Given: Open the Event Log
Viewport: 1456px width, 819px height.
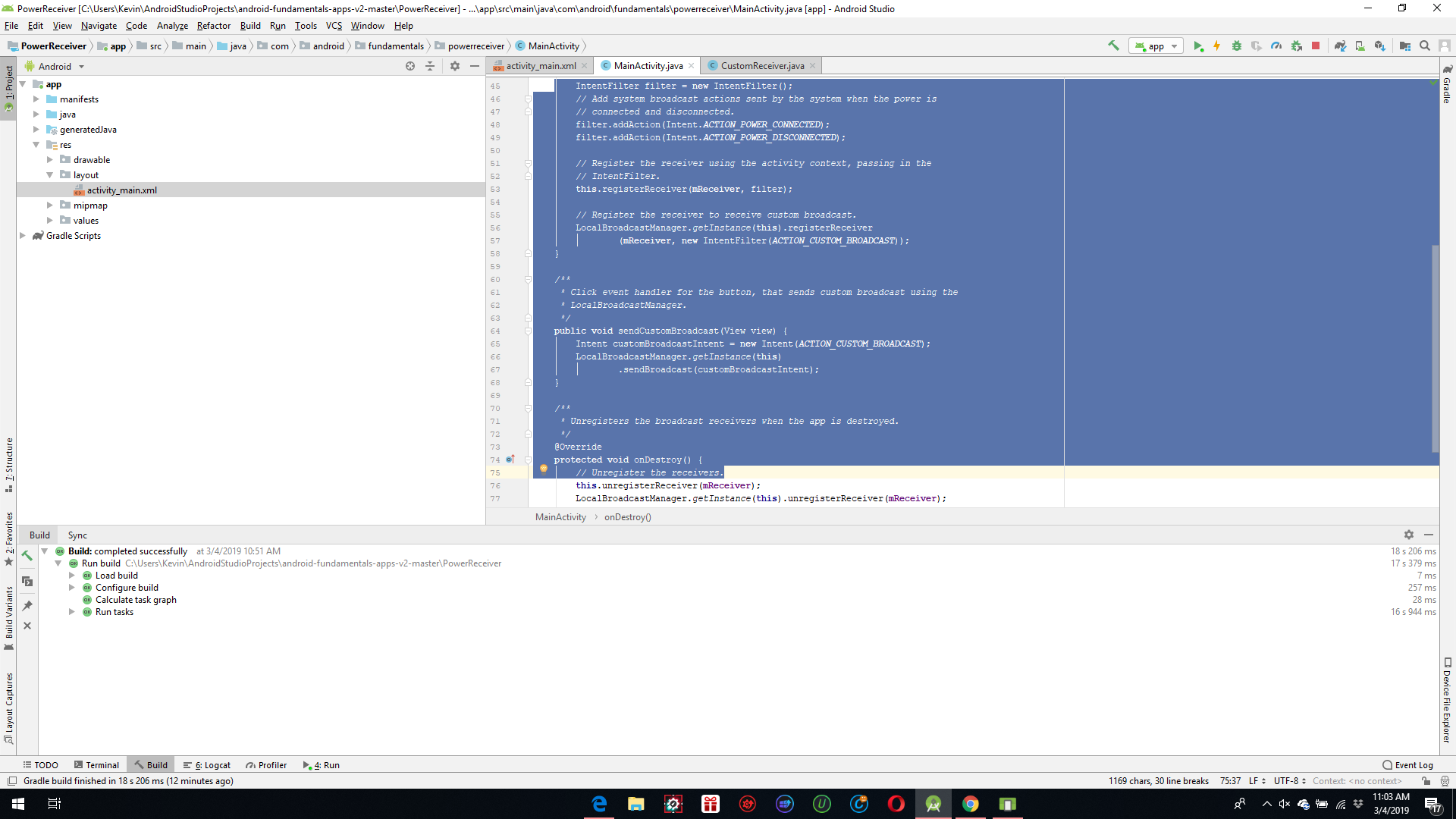Looking at the screenshot, I should (x=1407, y=765).
